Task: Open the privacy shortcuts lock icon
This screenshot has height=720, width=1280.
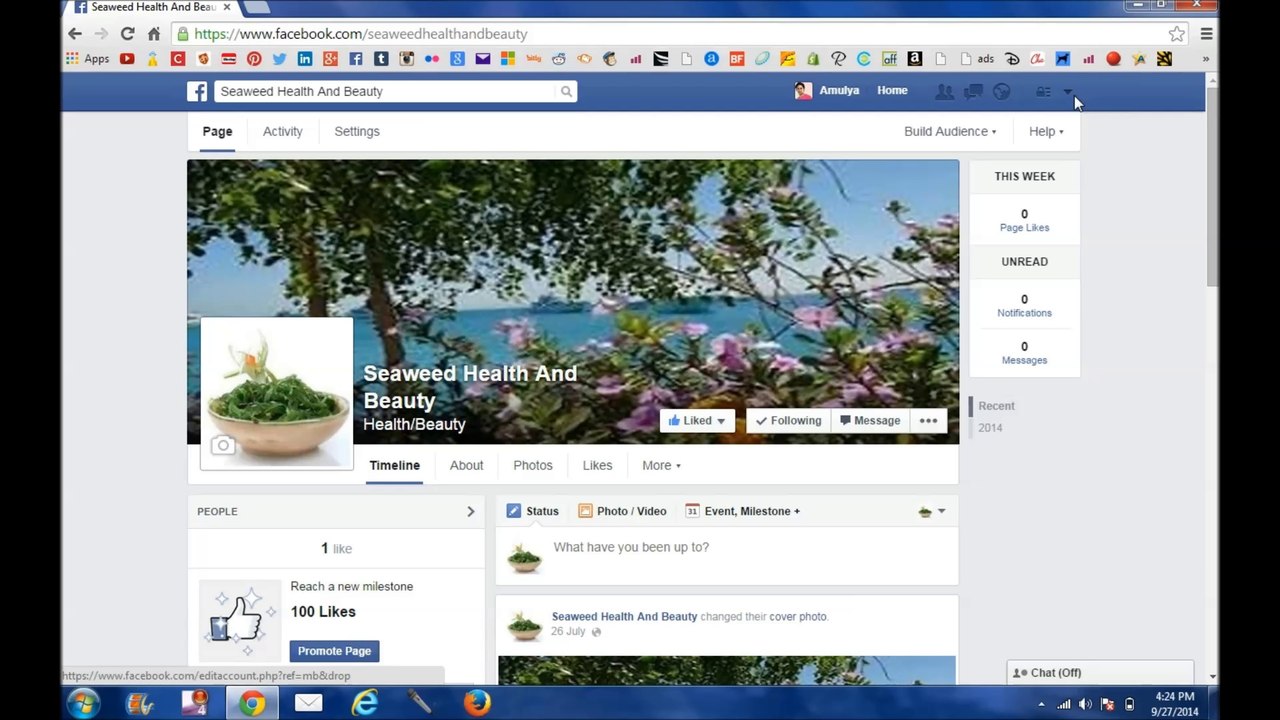Action: pos(1042,91)
